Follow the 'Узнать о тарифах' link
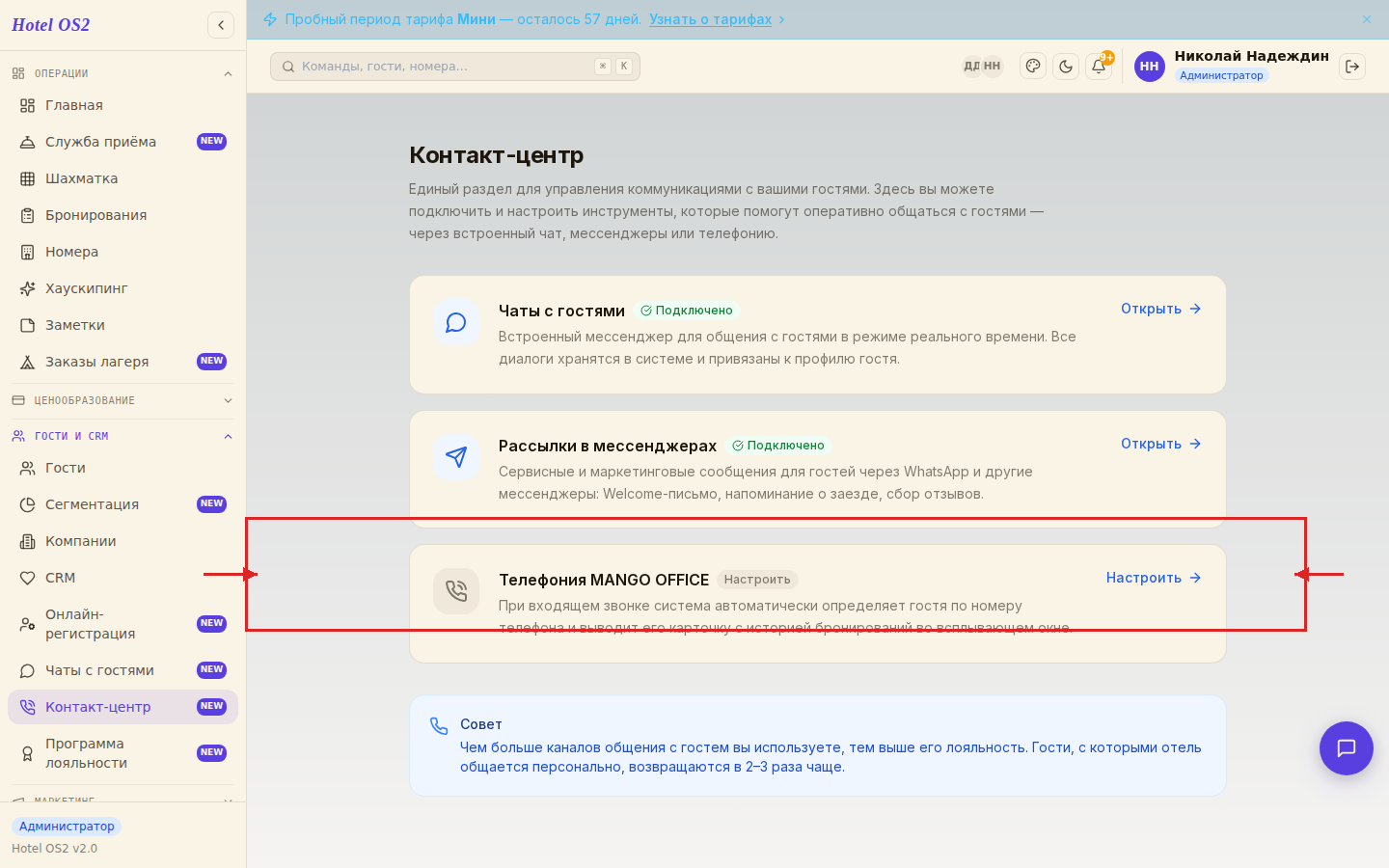 710,19
